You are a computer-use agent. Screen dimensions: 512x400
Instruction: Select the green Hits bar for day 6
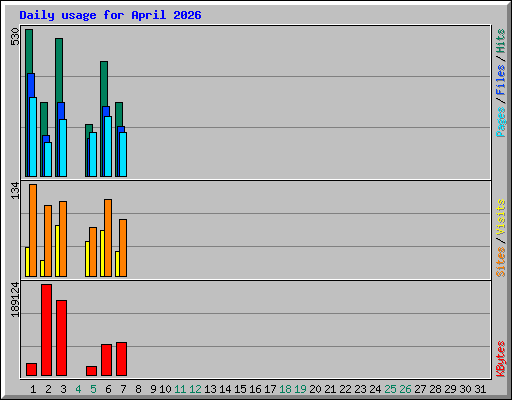tap(104, 83)
